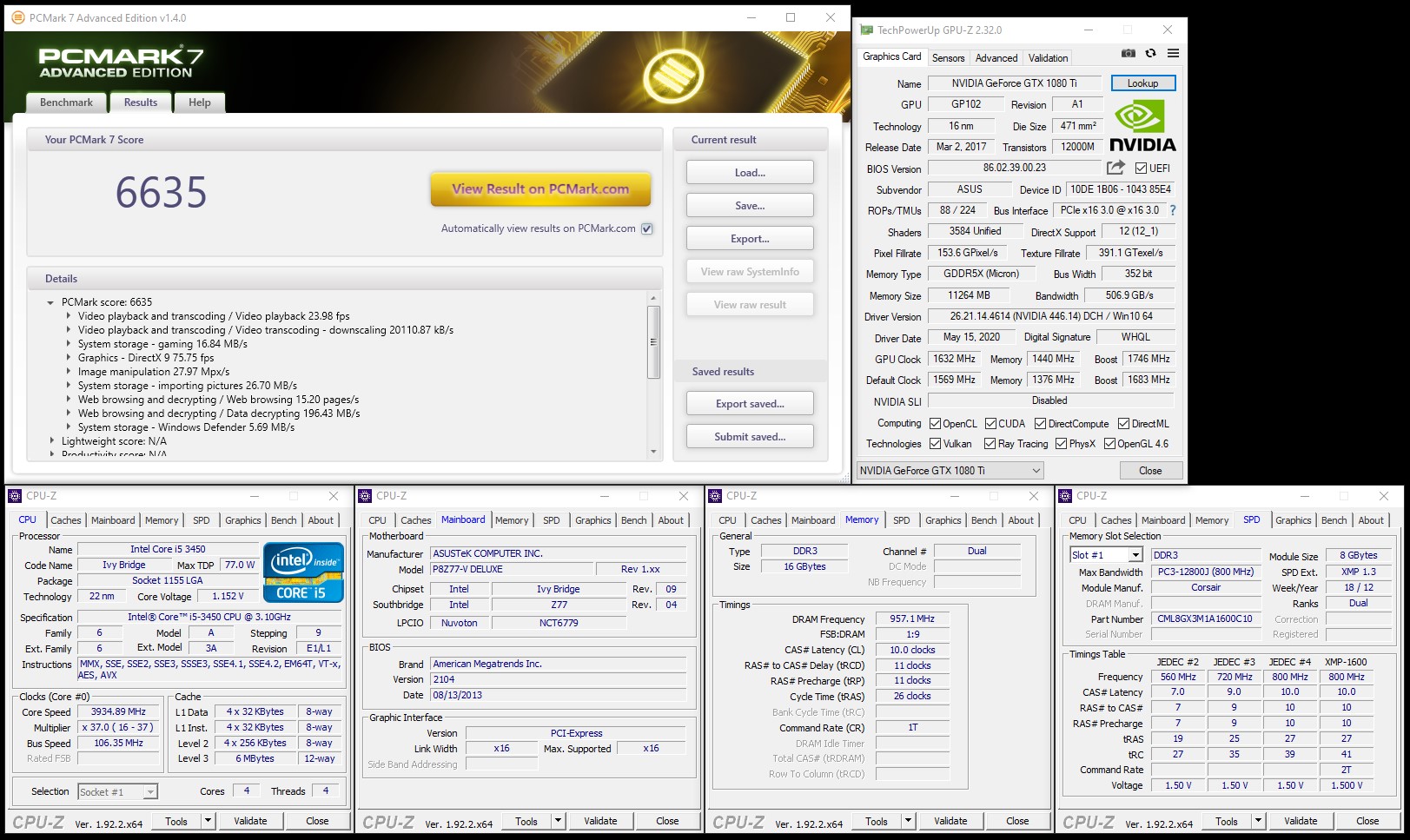1410x840 pixels.
Task: Toggle the UEFI checkbox in GPU-Z
Action: point(1141,169)
